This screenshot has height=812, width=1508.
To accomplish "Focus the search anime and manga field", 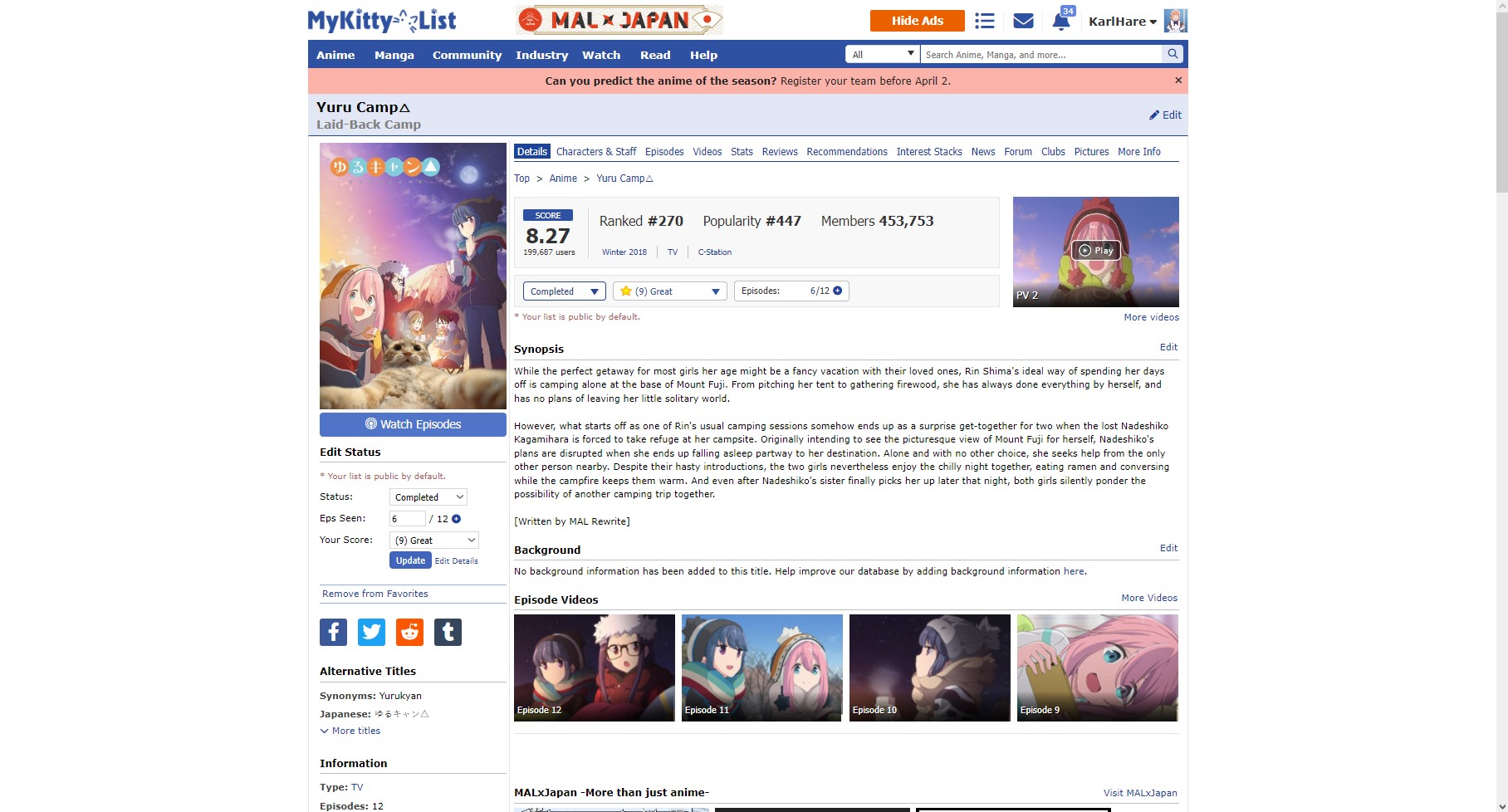I will click(1041, 54).
